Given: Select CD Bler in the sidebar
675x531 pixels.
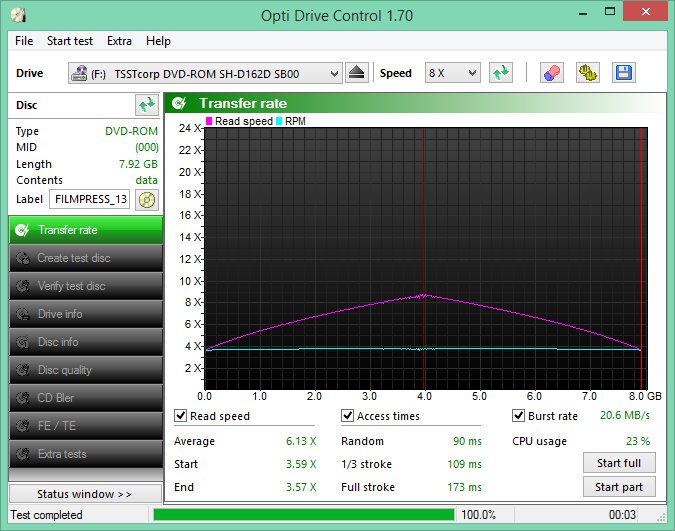Looking at the screenshot, I should point(84,398).
